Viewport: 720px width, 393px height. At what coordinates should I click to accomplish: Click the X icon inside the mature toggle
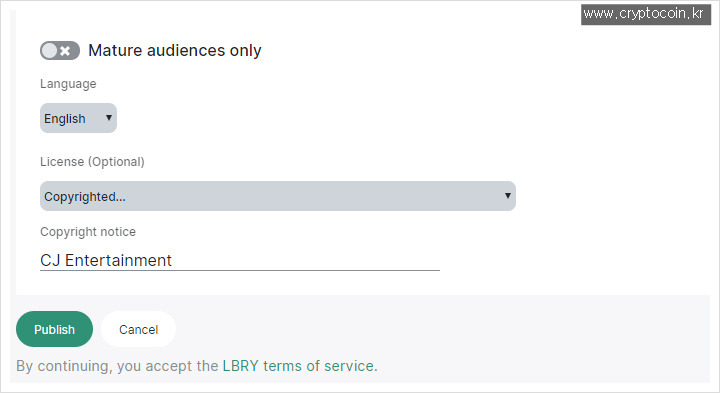pyautogui.click(x=66, y=51)
